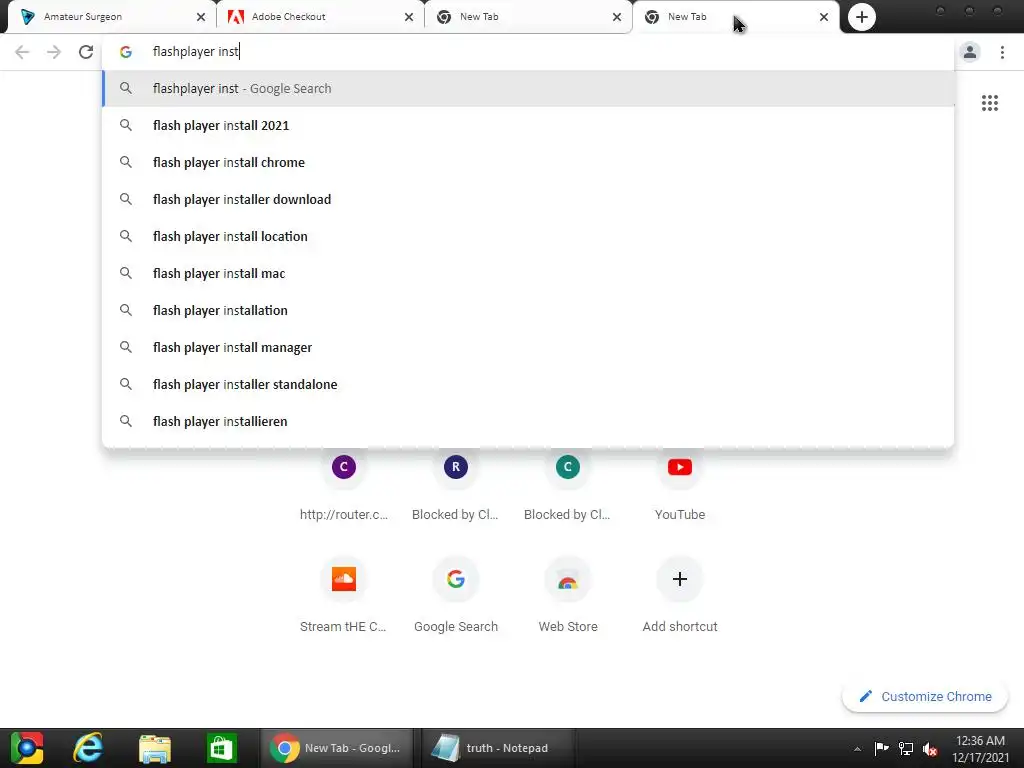Select 'flashplayer inst - Google Search' suggestion
Screen dimensions: 1024x768
click(x=528, y=88)
